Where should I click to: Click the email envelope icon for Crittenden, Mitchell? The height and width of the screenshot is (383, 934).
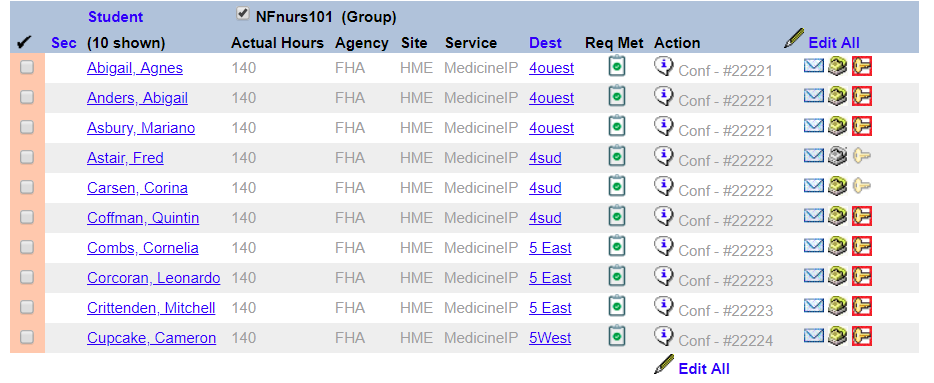click(813, 306)
